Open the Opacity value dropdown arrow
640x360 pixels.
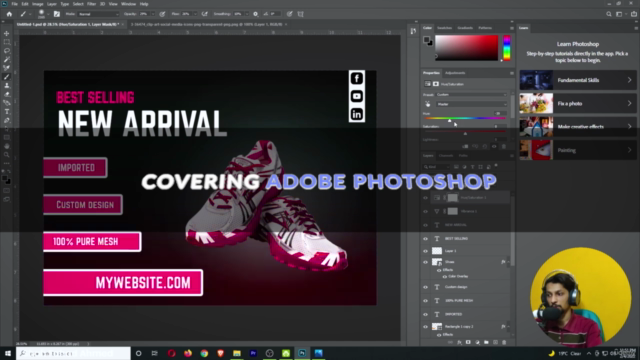click(x=153, y=14)
